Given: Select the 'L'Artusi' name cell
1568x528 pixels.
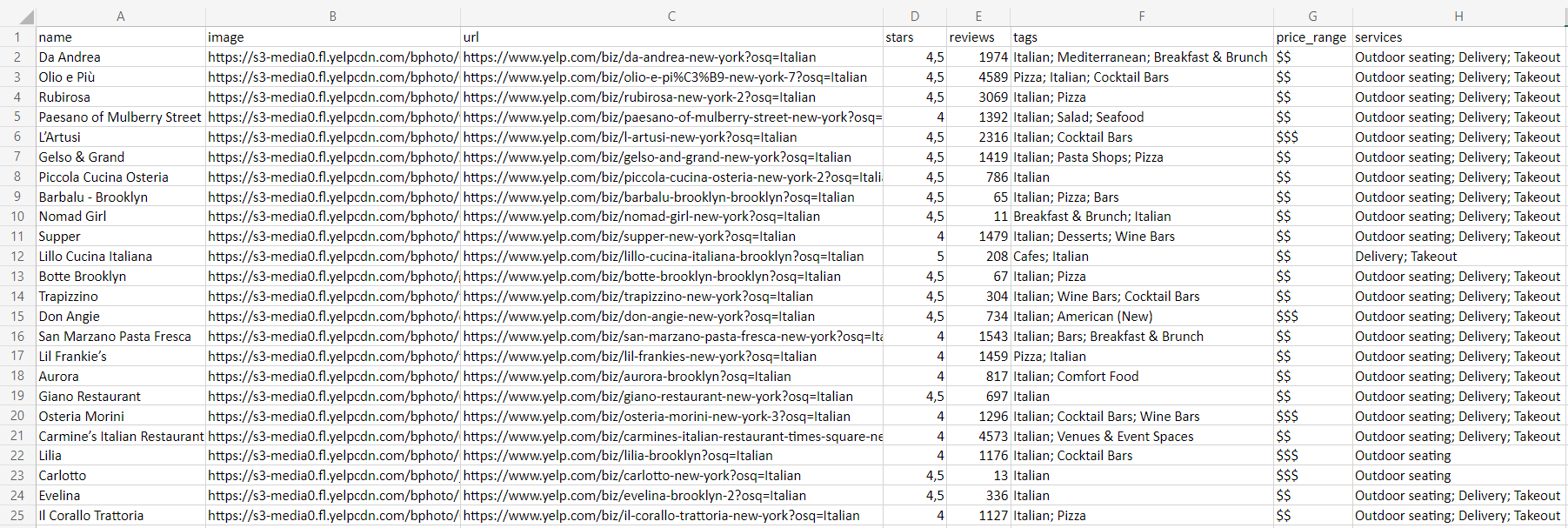Looking at the screenshot, I should pyautogui.click(x=120, y=137).
